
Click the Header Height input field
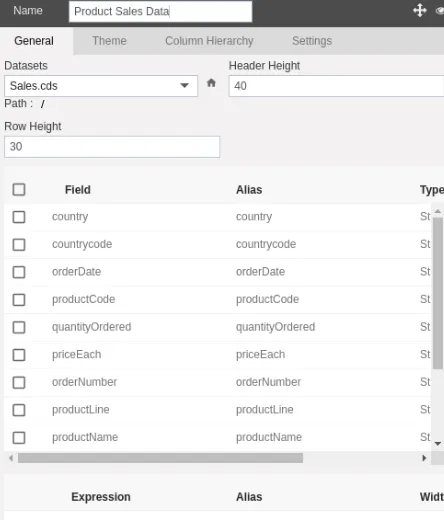pos(336,86)
